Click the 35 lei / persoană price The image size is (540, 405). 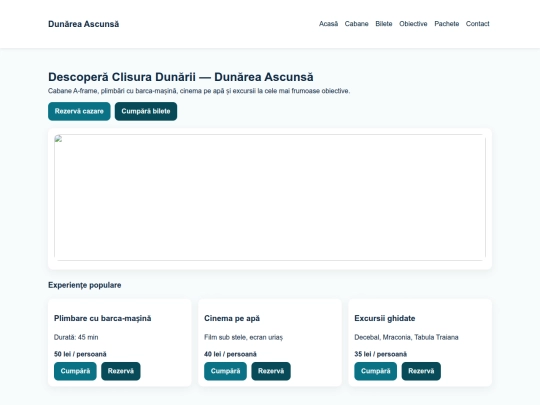pyautogui.click(x=381, y=354)
